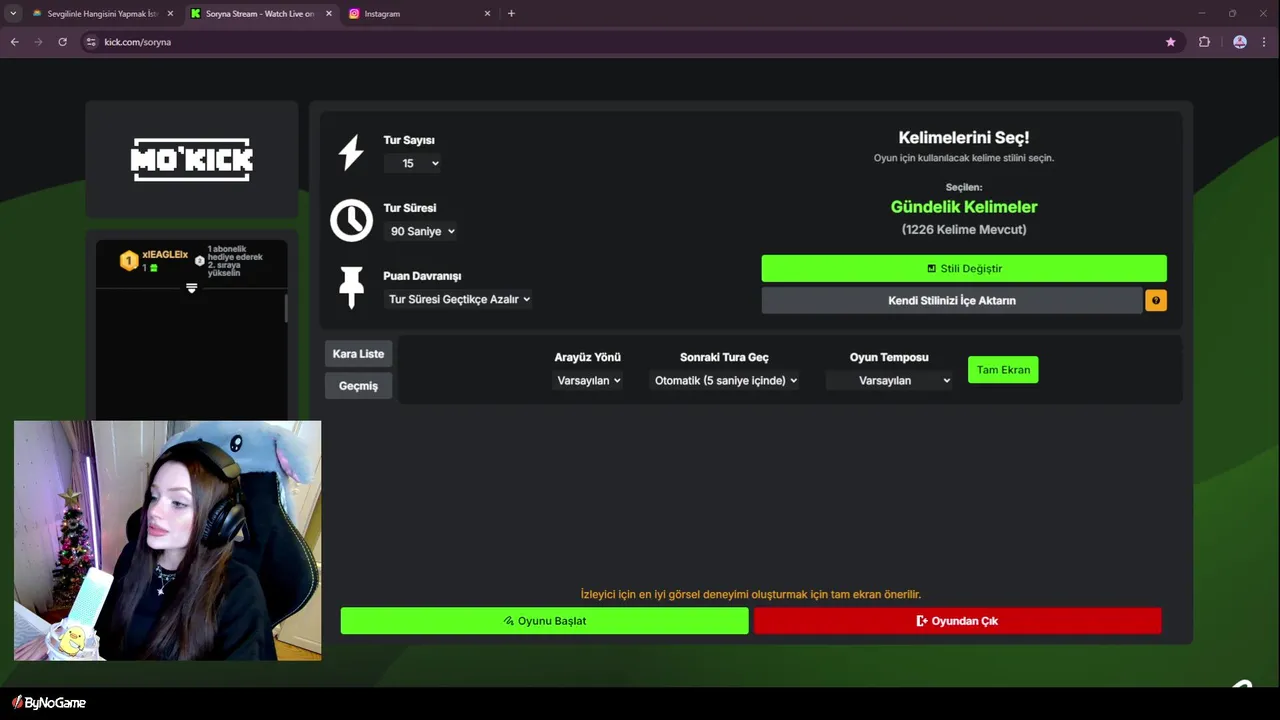
Task: Close the Instagram browser tab
Action: [x=487, y=14]
